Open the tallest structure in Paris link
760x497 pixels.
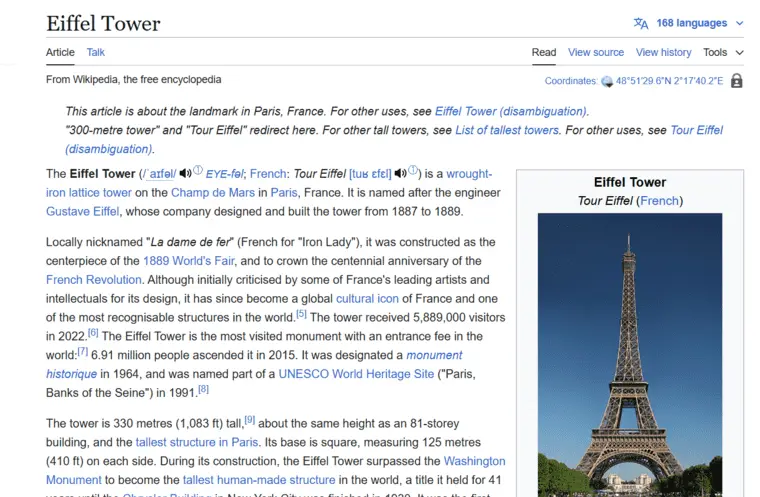pos(196,443)
